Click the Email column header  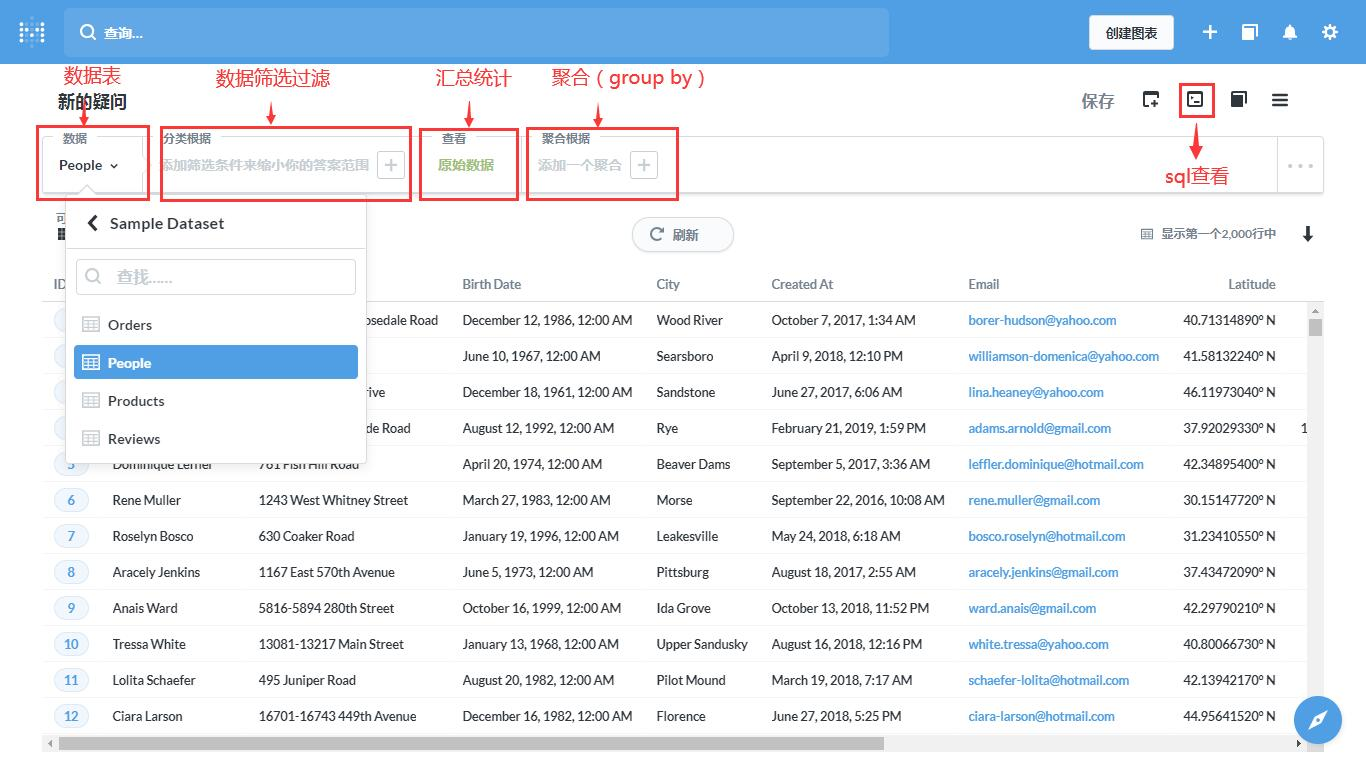point(984,284)
